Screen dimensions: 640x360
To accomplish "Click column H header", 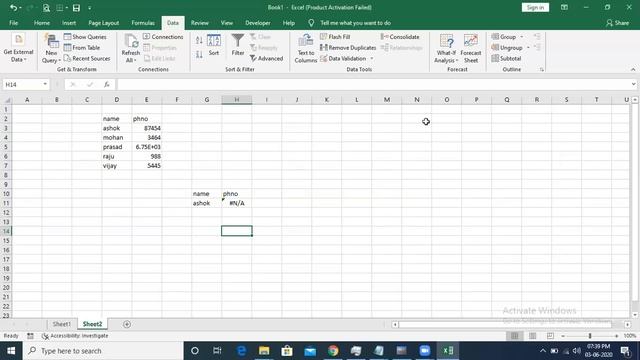I will point(237,100).
